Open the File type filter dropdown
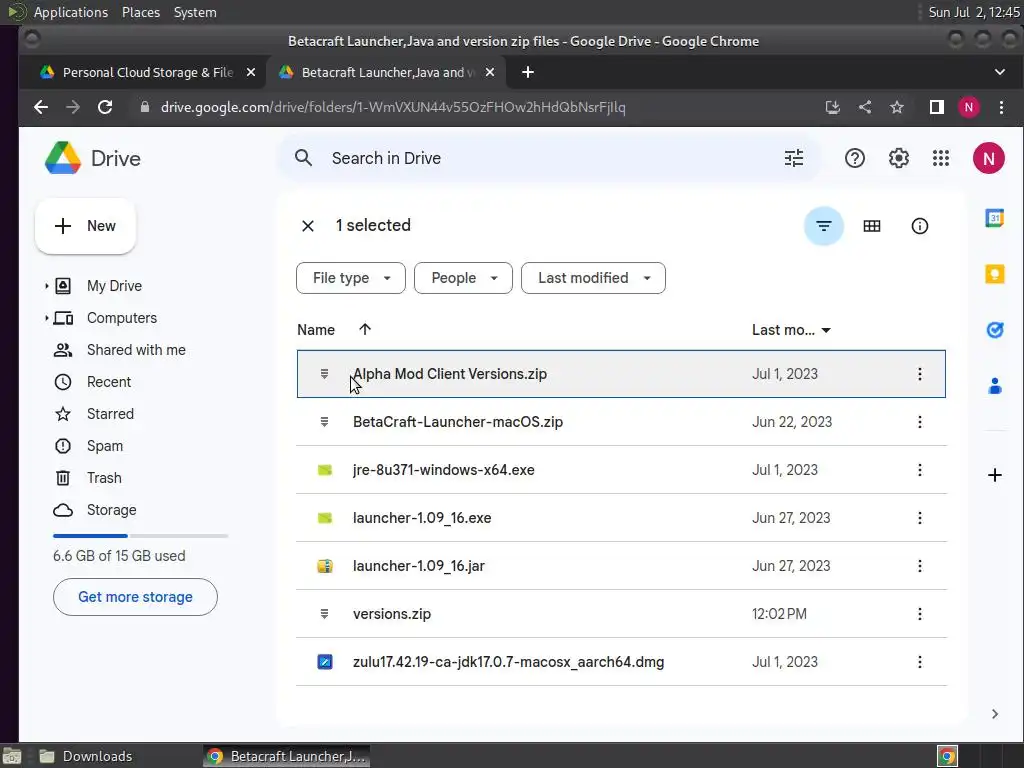1024x768 pixels. [351, 278]
